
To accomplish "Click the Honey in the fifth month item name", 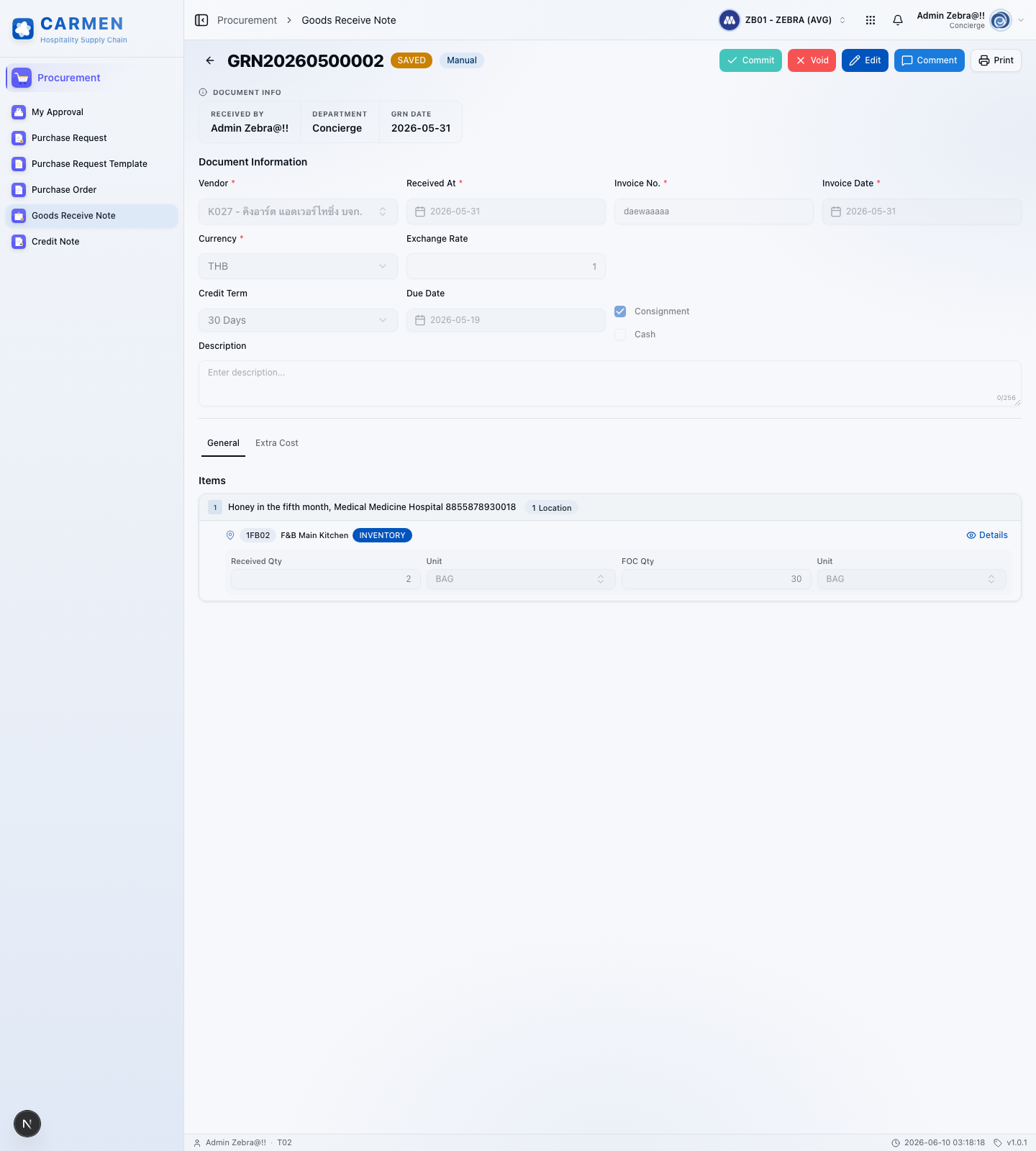I will [x=372, y=507].
